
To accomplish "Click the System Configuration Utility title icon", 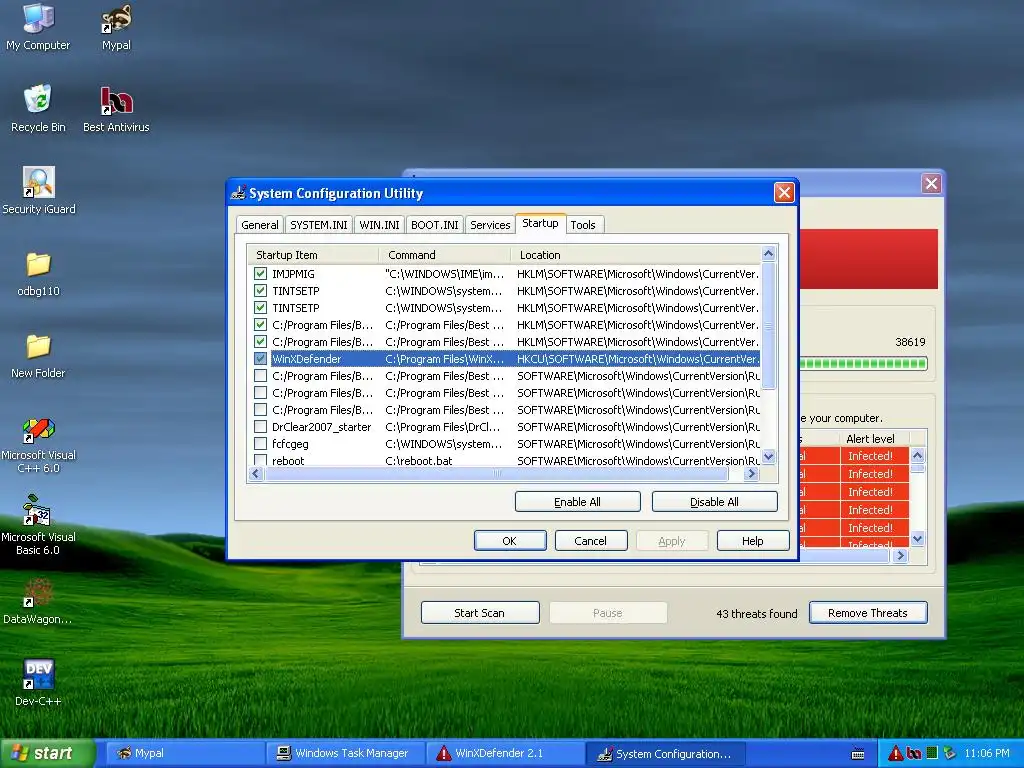I will (238, 193).
